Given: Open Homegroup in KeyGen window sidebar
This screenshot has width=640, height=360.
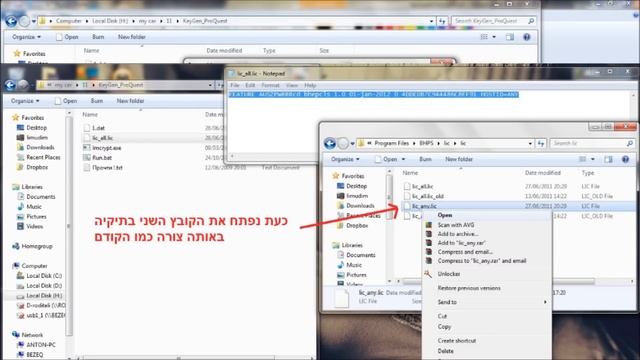Looking at the screenshot, I should [x=37, y=246].
